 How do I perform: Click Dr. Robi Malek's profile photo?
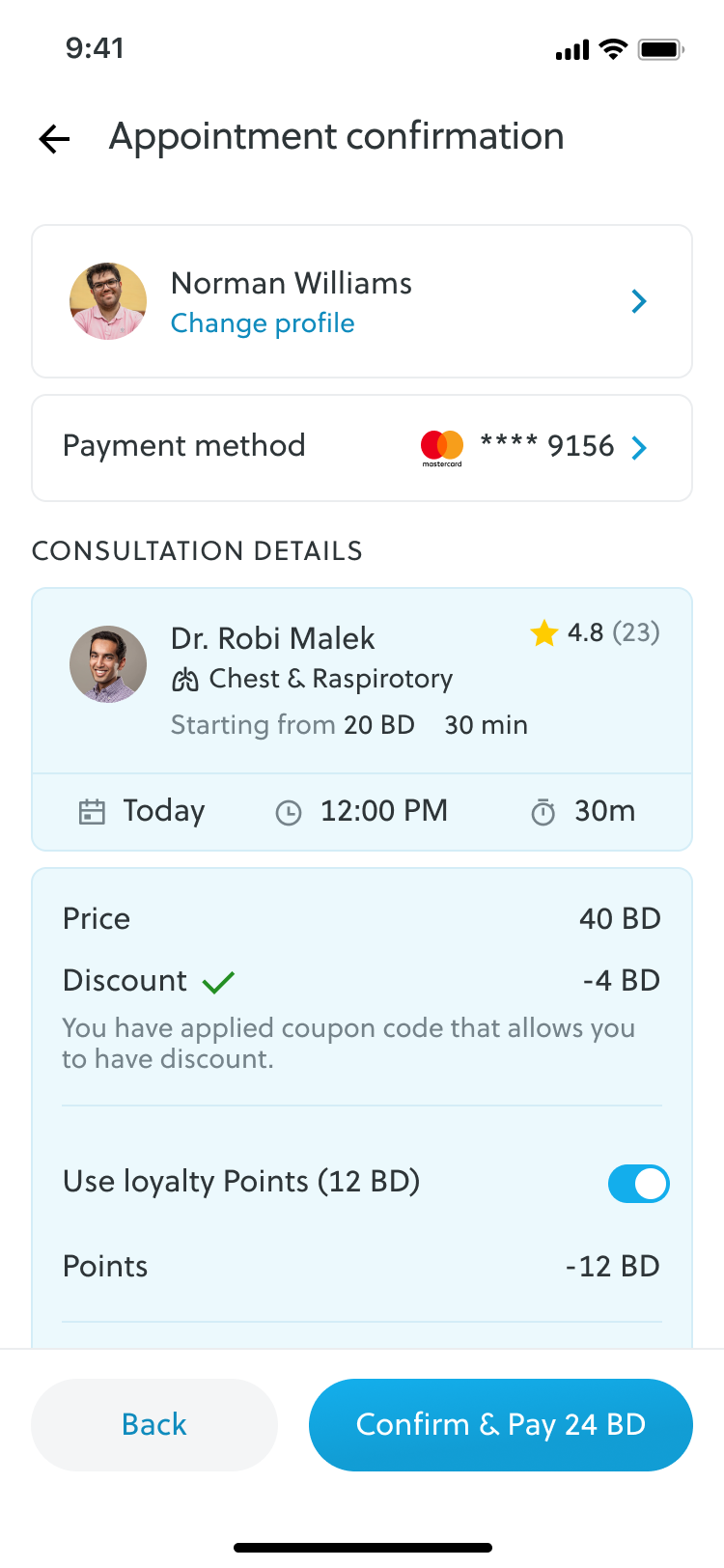(x=107, y=664)
